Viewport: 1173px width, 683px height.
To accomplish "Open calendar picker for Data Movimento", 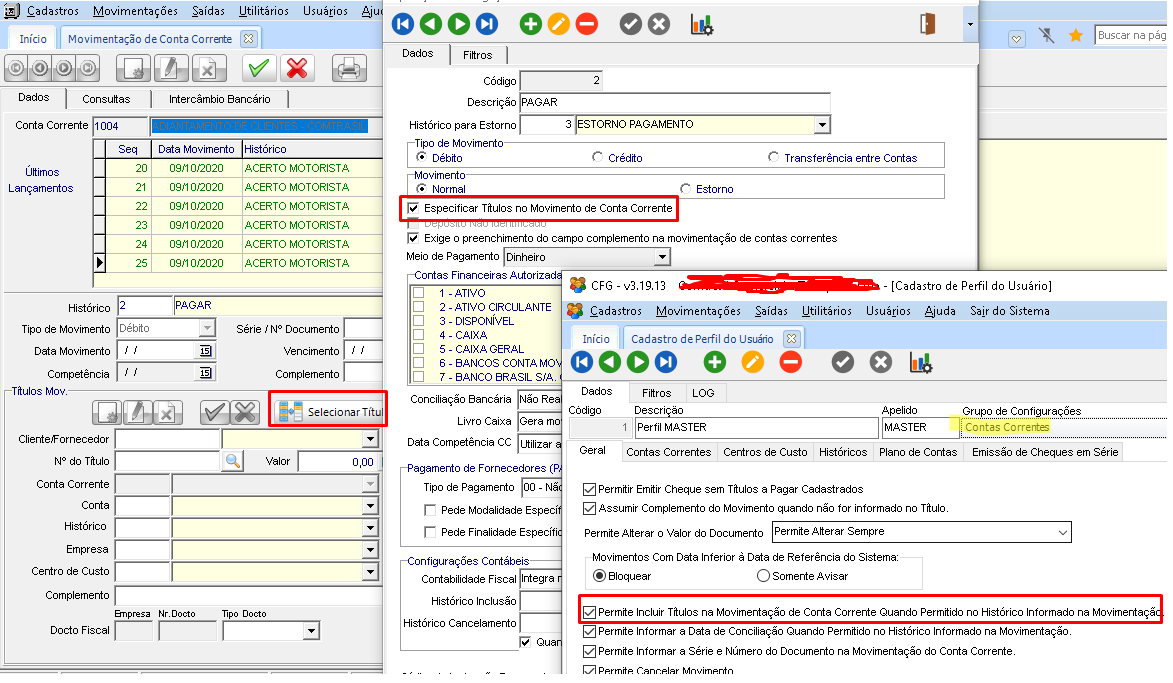I will click(205, 351).
